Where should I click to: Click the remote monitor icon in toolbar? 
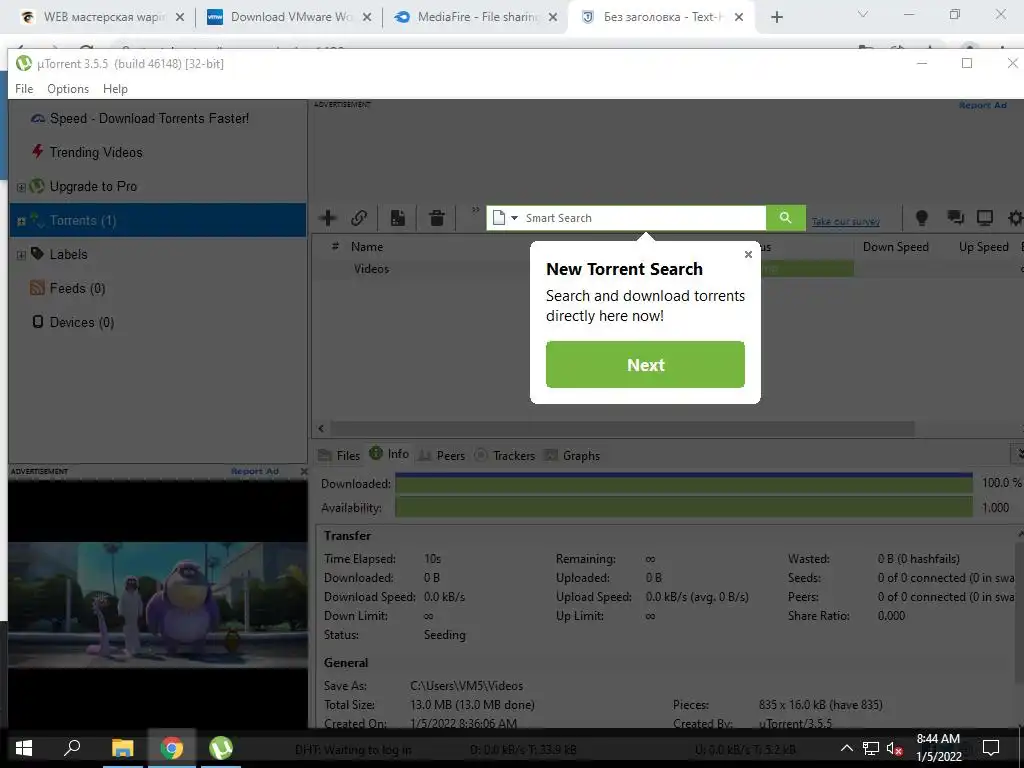pos(984,217)
